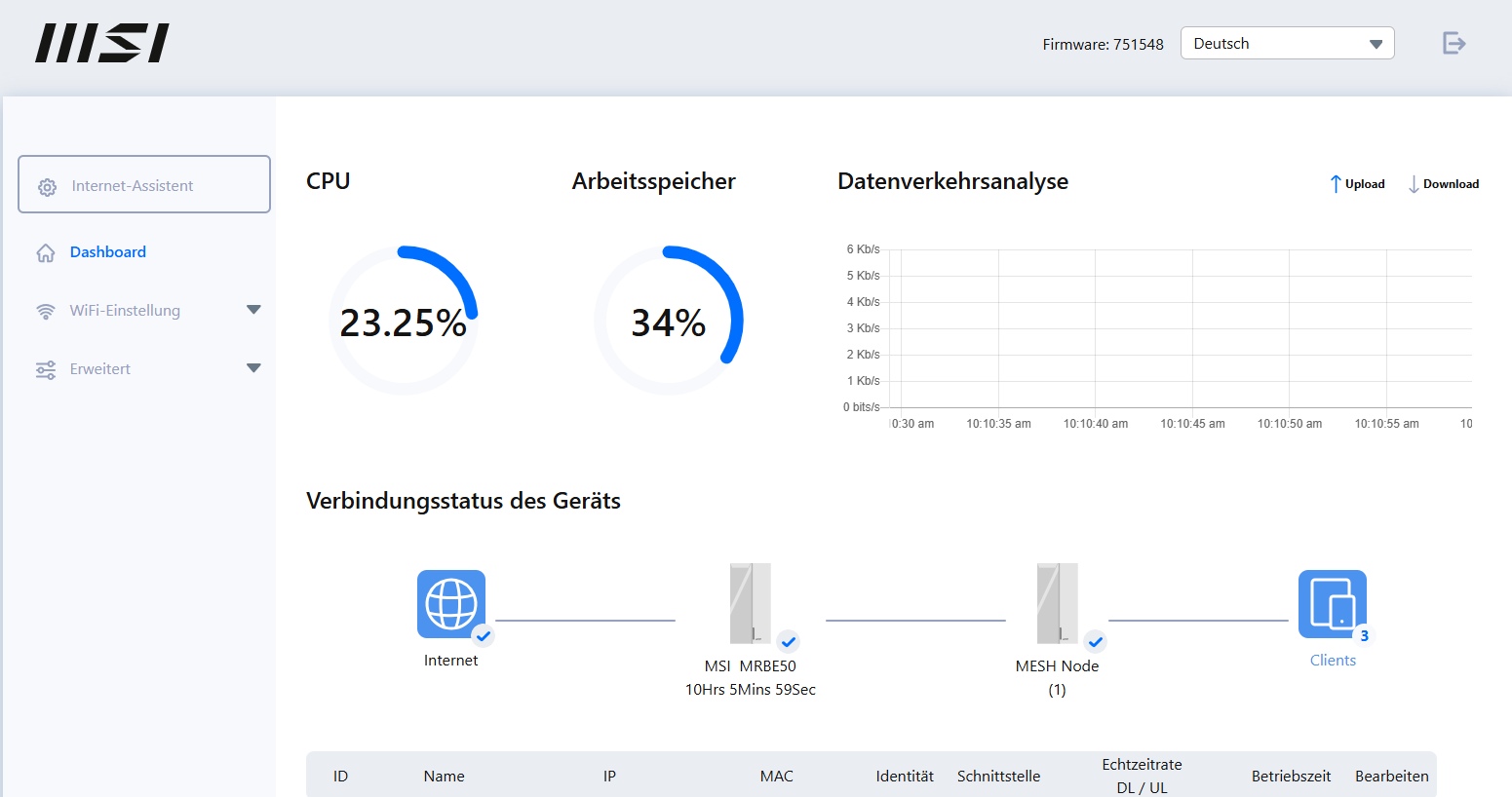Click the Schnittstelle column header
Image resolution: width=1512 pixels, height=797 pixels.
coord(998,777)
